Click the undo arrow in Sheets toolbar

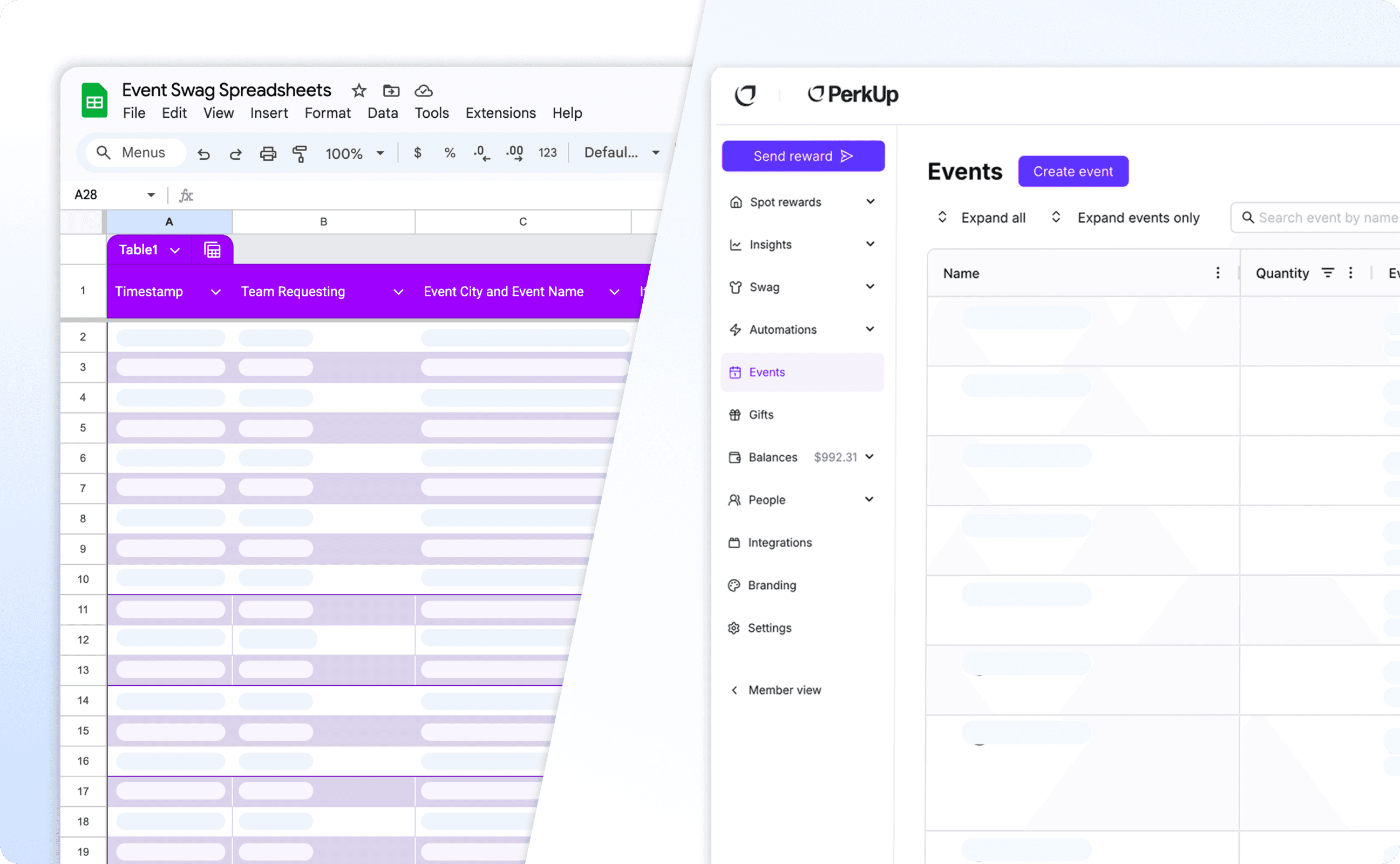coord(203,153)
